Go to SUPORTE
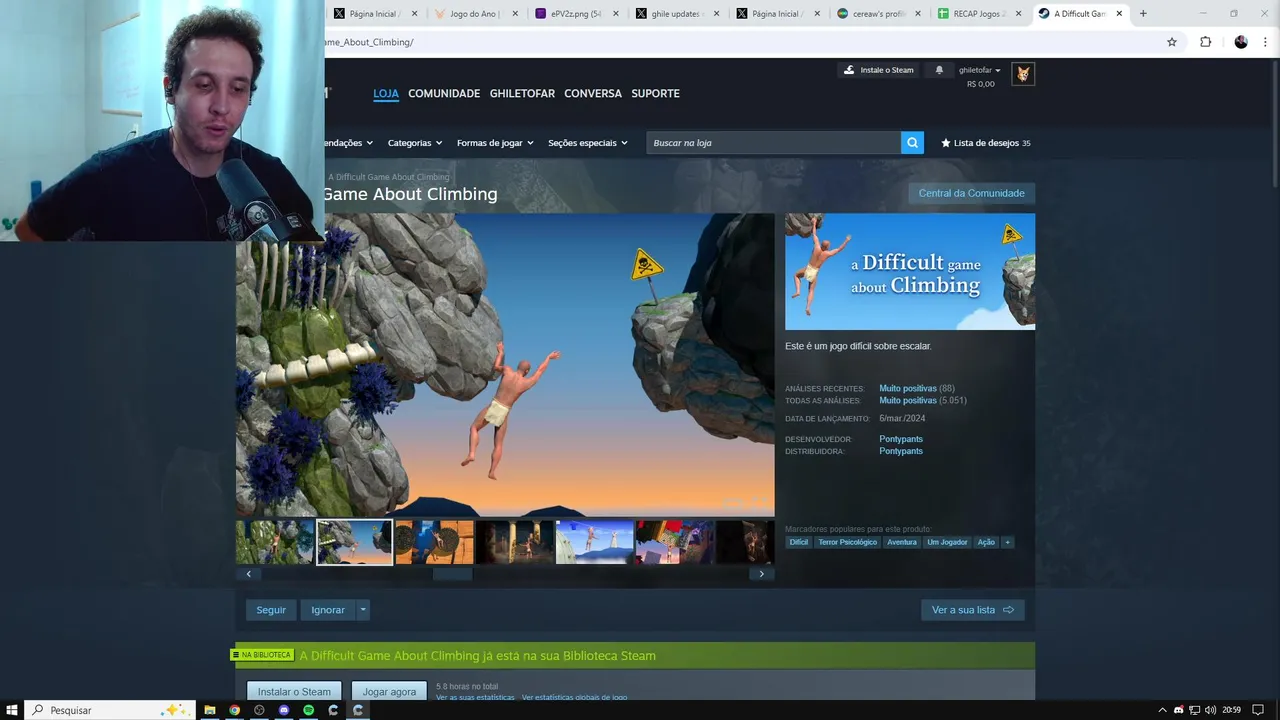1280x720 pixels. (655, 93)
